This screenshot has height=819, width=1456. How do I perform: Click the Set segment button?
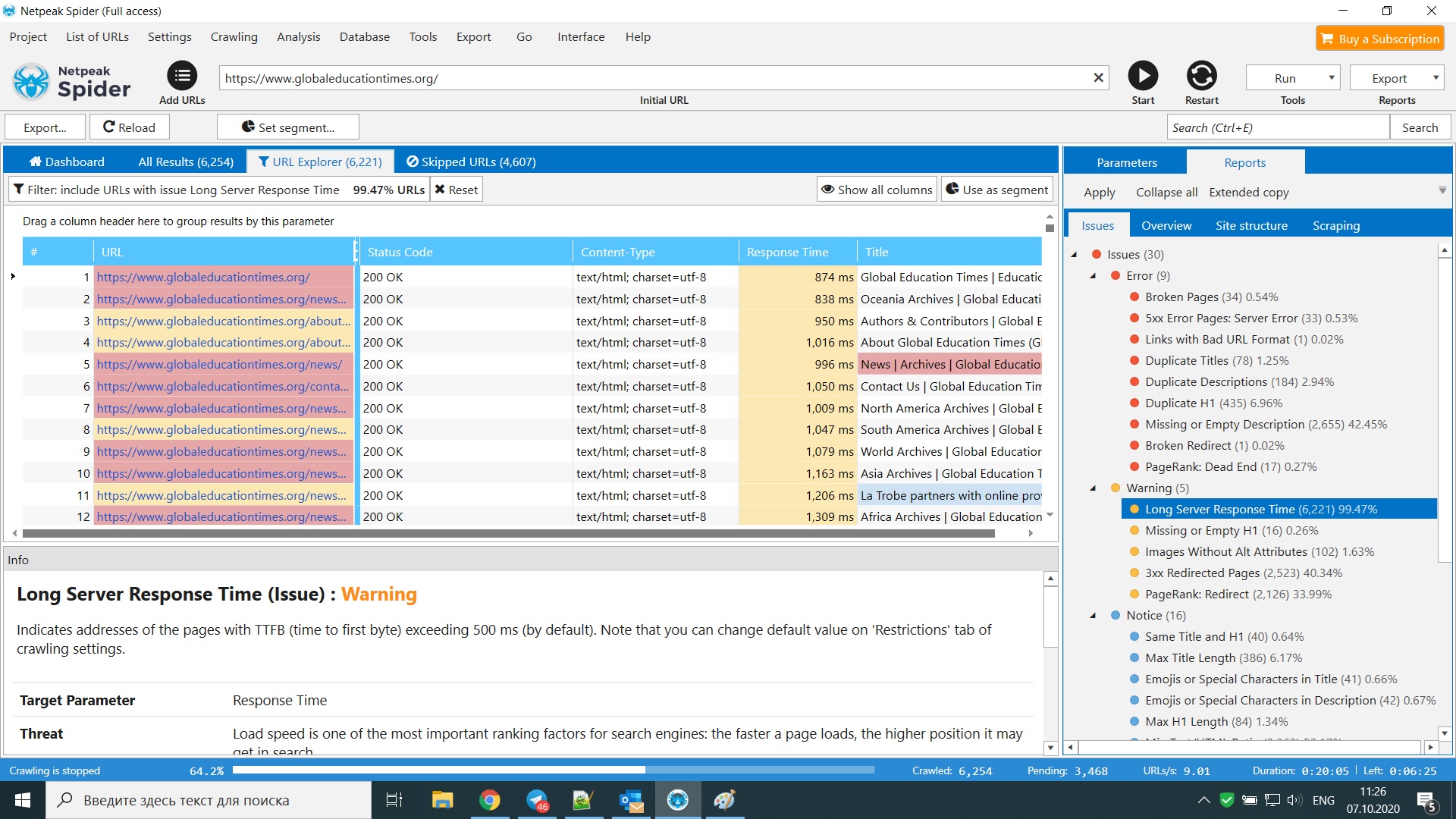pos(288,127)
